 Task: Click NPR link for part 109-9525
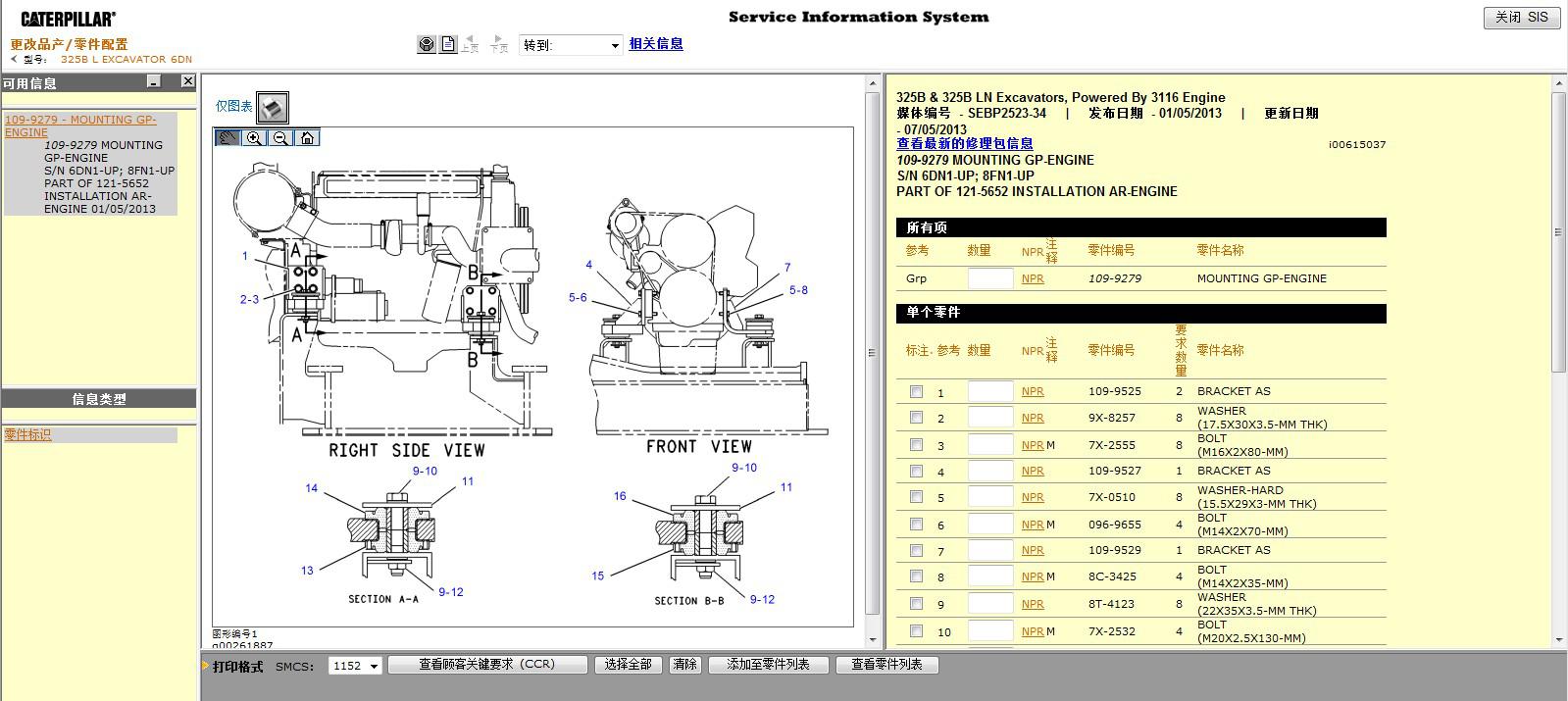pyautogui.click(x=1033, y=391)
